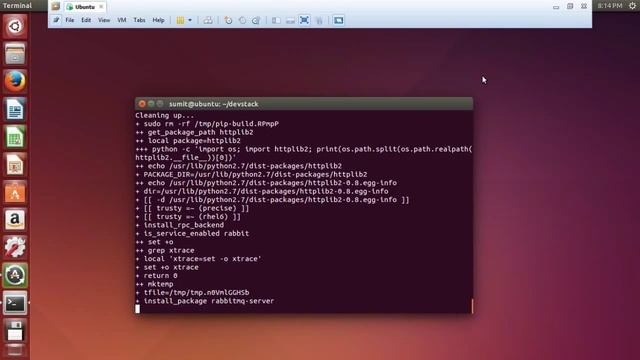
Task: Click the 'grep xtrace' line
Action: click(x=164, y=251)
